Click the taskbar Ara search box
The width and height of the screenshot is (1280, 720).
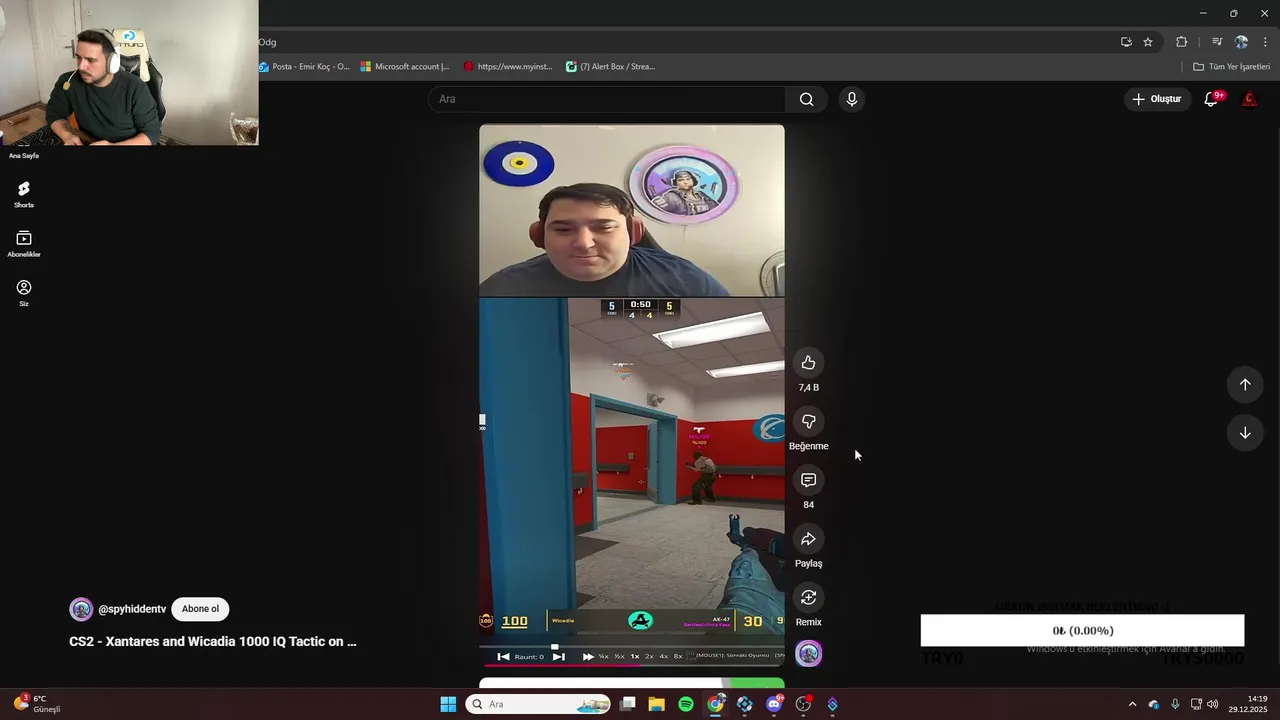click(x=539, y=705)
